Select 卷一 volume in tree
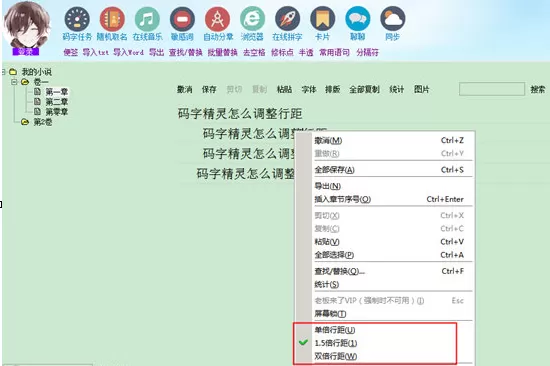The width and height of the screenshot is (550, 366). [x=41, y=82]
